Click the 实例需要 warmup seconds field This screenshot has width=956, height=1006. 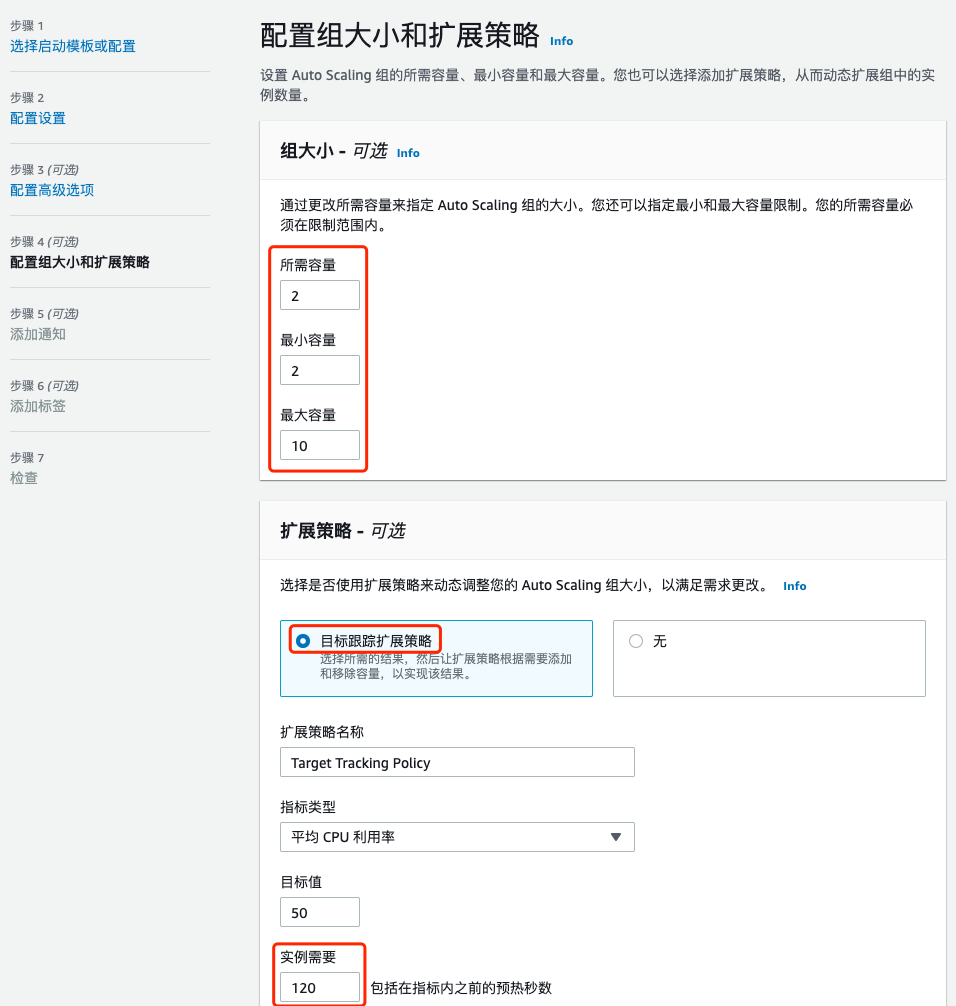pos(319,987)
